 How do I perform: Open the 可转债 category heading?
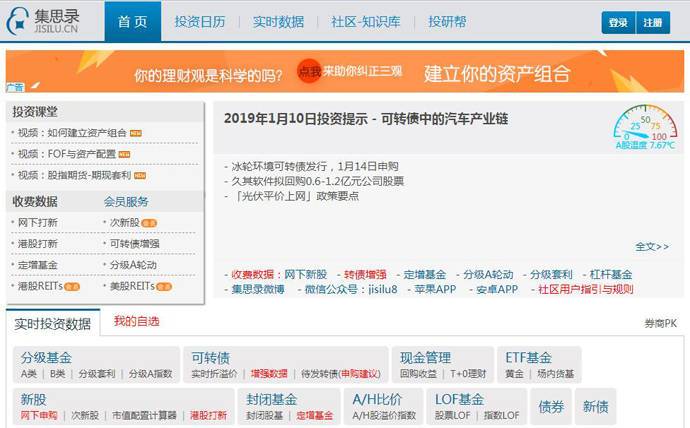(x=210, y=357)
